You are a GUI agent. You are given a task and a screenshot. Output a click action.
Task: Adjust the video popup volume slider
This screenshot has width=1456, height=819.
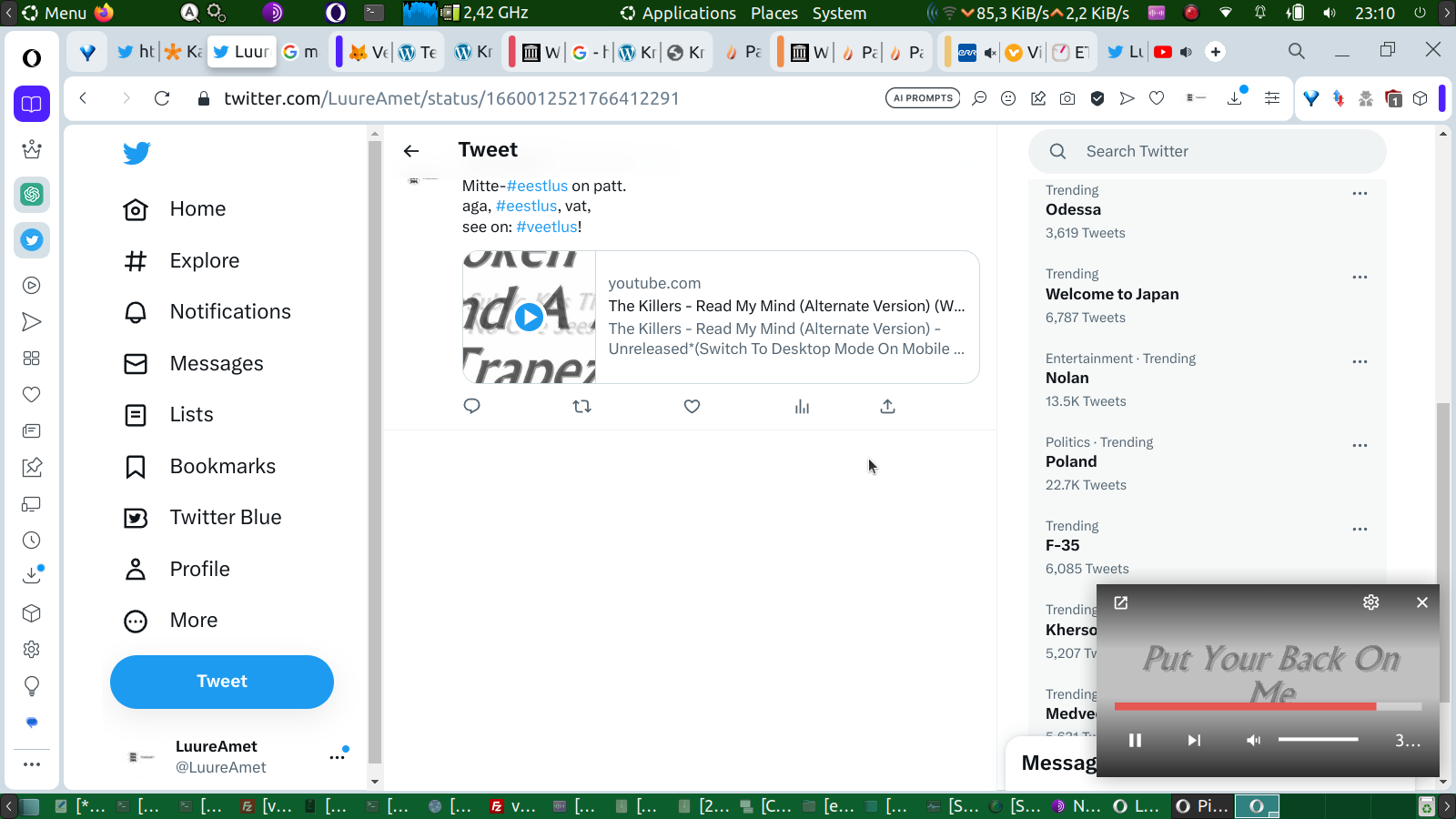click(1318, 740)
